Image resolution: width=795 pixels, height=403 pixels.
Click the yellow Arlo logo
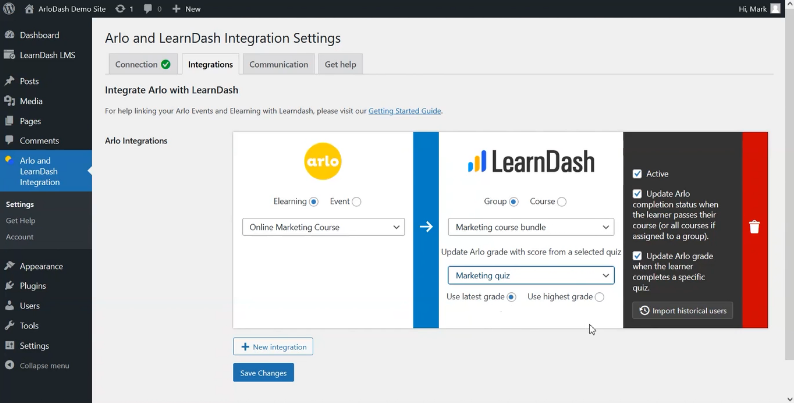[x=323, y=162]
